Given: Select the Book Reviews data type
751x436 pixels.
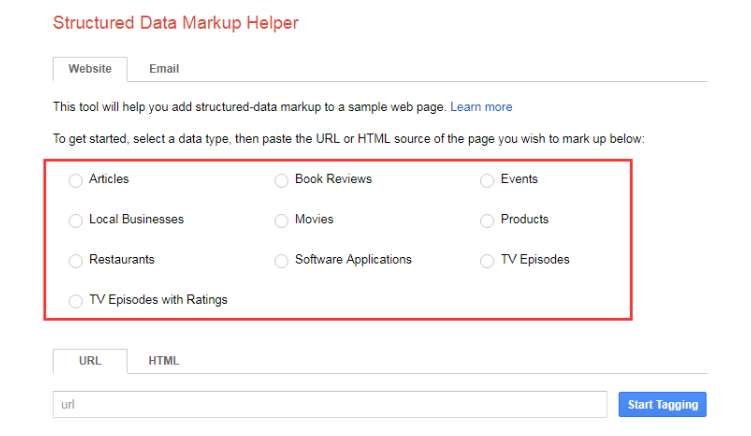Looking at the screenshot, I should pyautogui.click(x=281, y=181).
